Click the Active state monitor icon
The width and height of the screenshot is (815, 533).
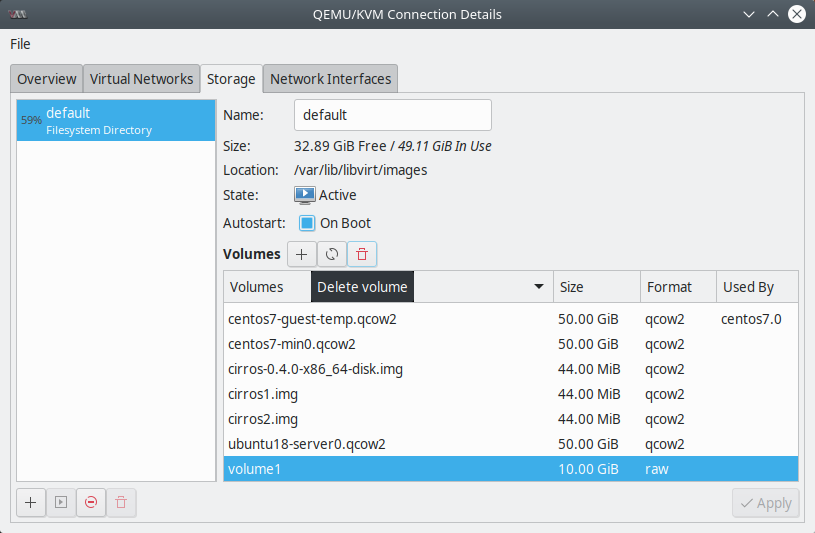pyautogui.click(x=305, y=196)
